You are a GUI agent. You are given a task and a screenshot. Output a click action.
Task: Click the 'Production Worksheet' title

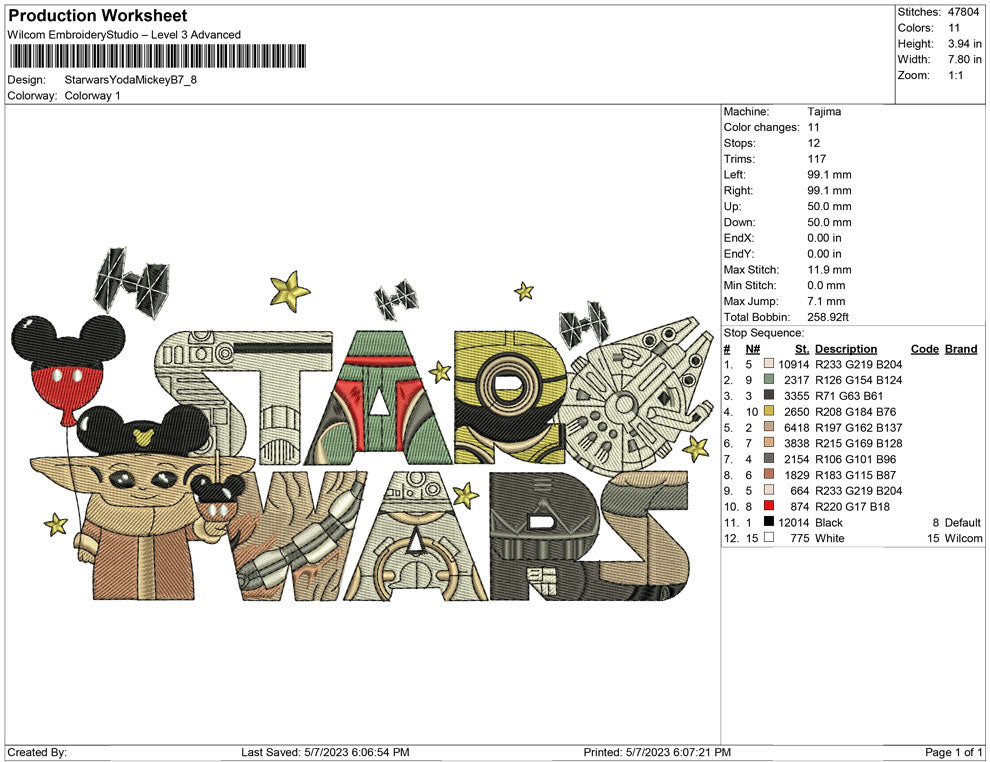(98, 16)
